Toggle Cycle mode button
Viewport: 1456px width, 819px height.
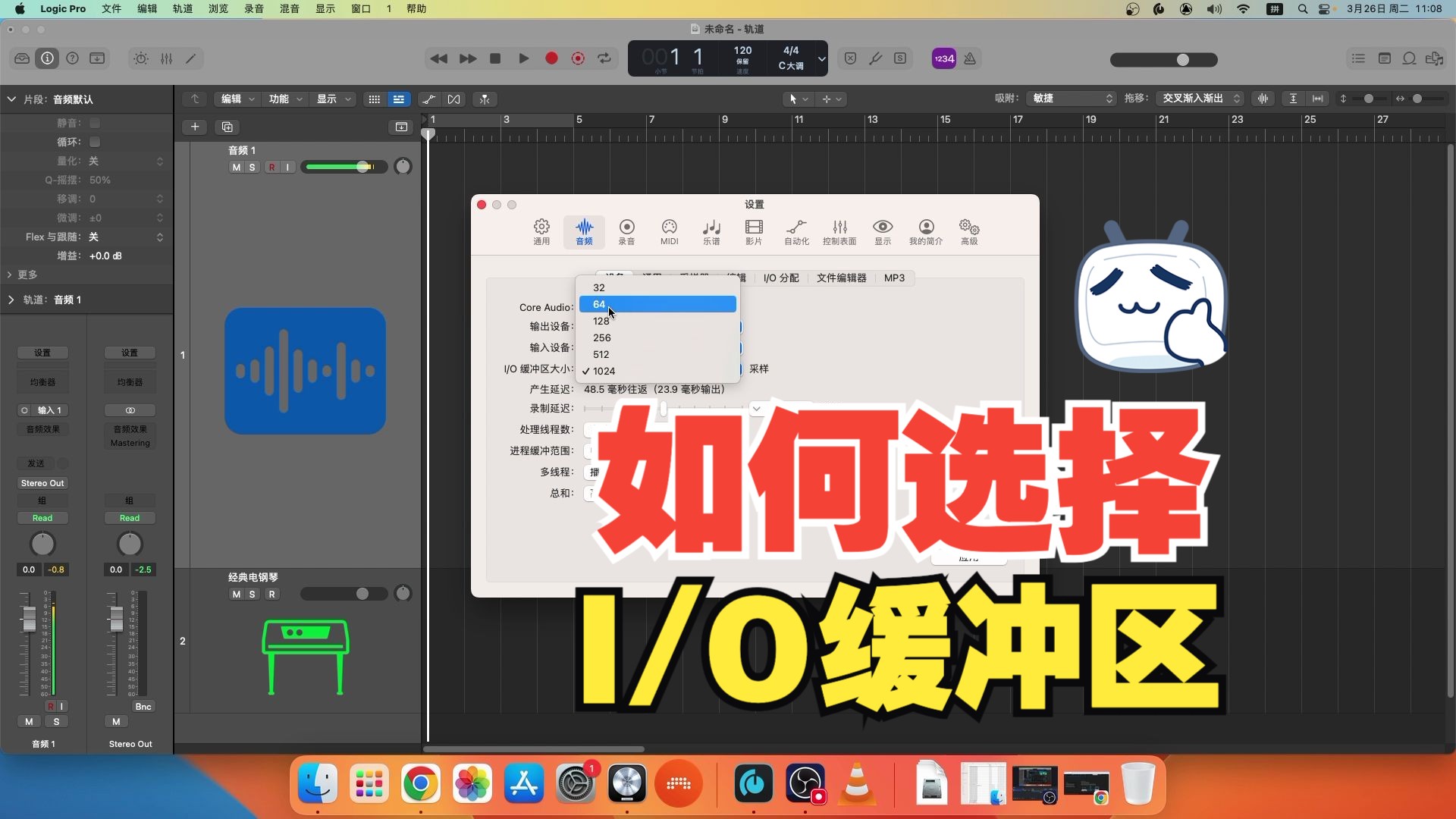click(604, 58)
